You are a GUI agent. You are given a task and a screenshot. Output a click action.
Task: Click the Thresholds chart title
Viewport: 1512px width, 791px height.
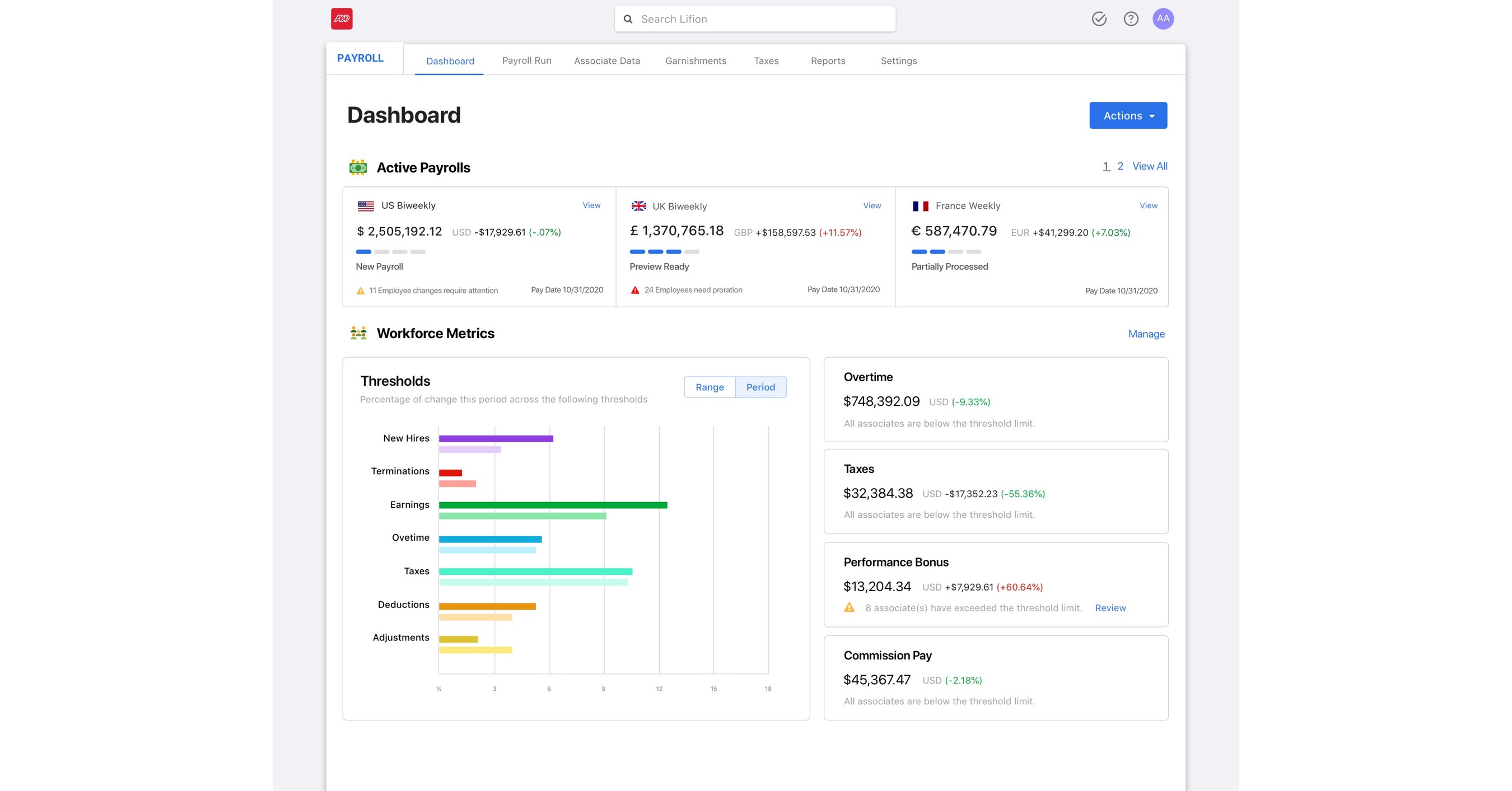(395, 381)
